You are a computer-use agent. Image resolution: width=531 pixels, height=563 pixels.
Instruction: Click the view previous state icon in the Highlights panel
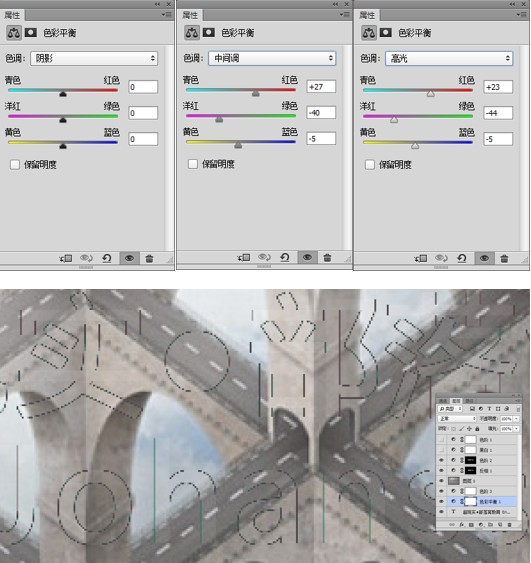pyautogui.click(x=441, y=258)
